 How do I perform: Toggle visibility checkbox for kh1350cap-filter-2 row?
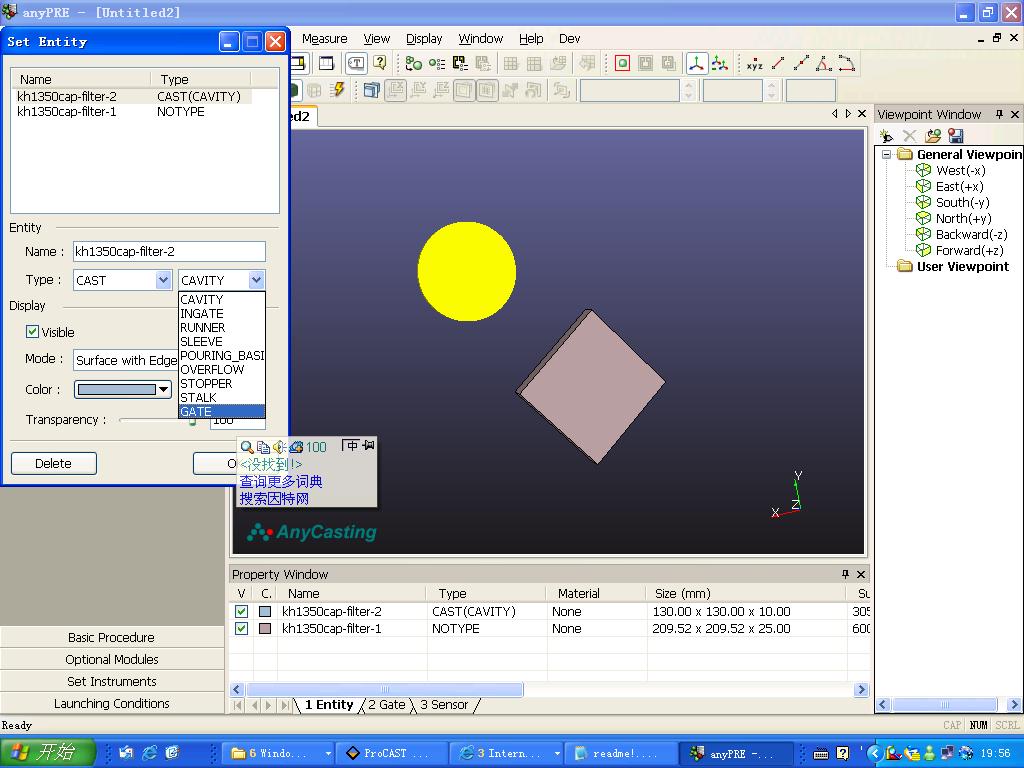pyautogui.click(x=241, y=611)
